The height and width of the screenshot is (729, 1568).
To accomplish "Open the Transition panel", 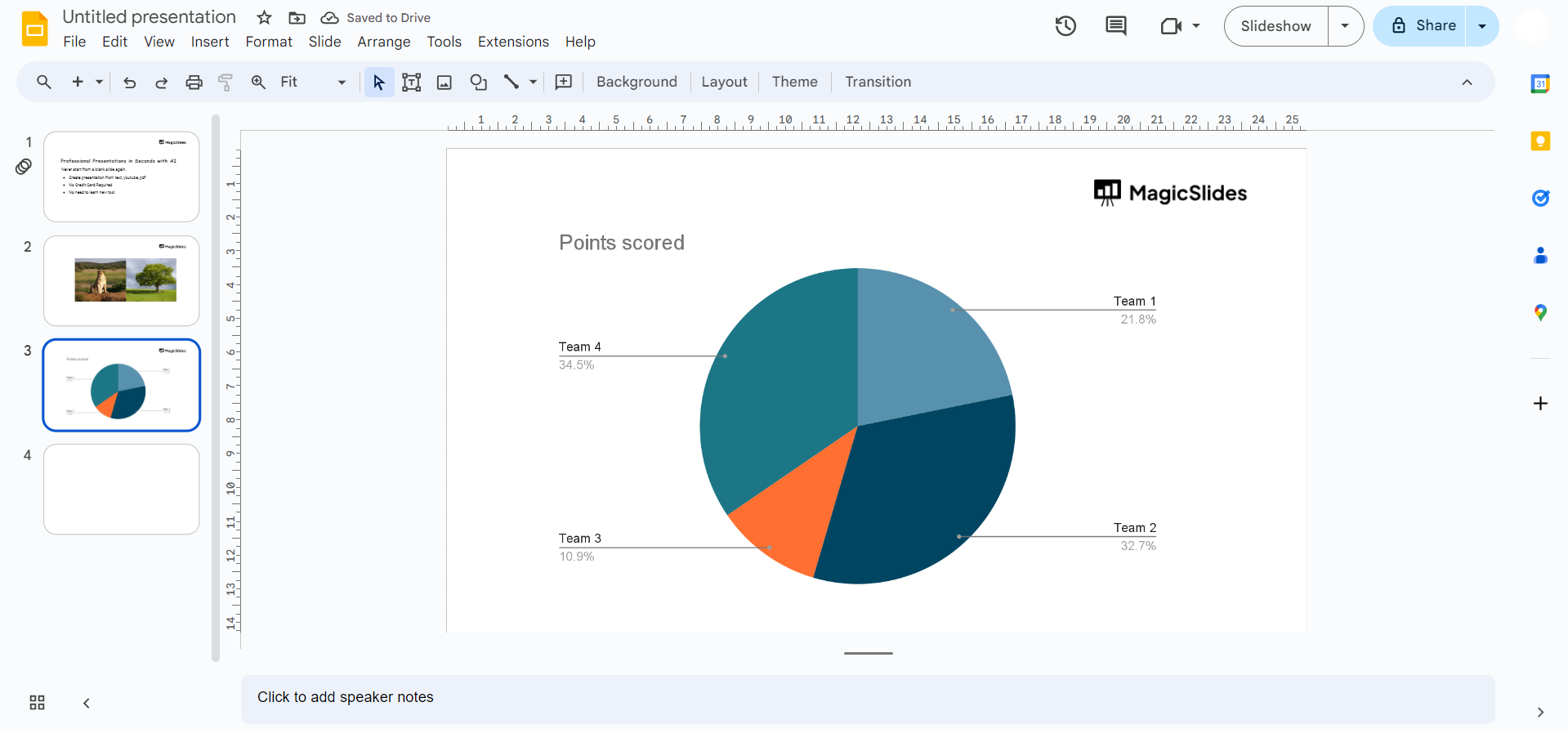I will (878, 82).
